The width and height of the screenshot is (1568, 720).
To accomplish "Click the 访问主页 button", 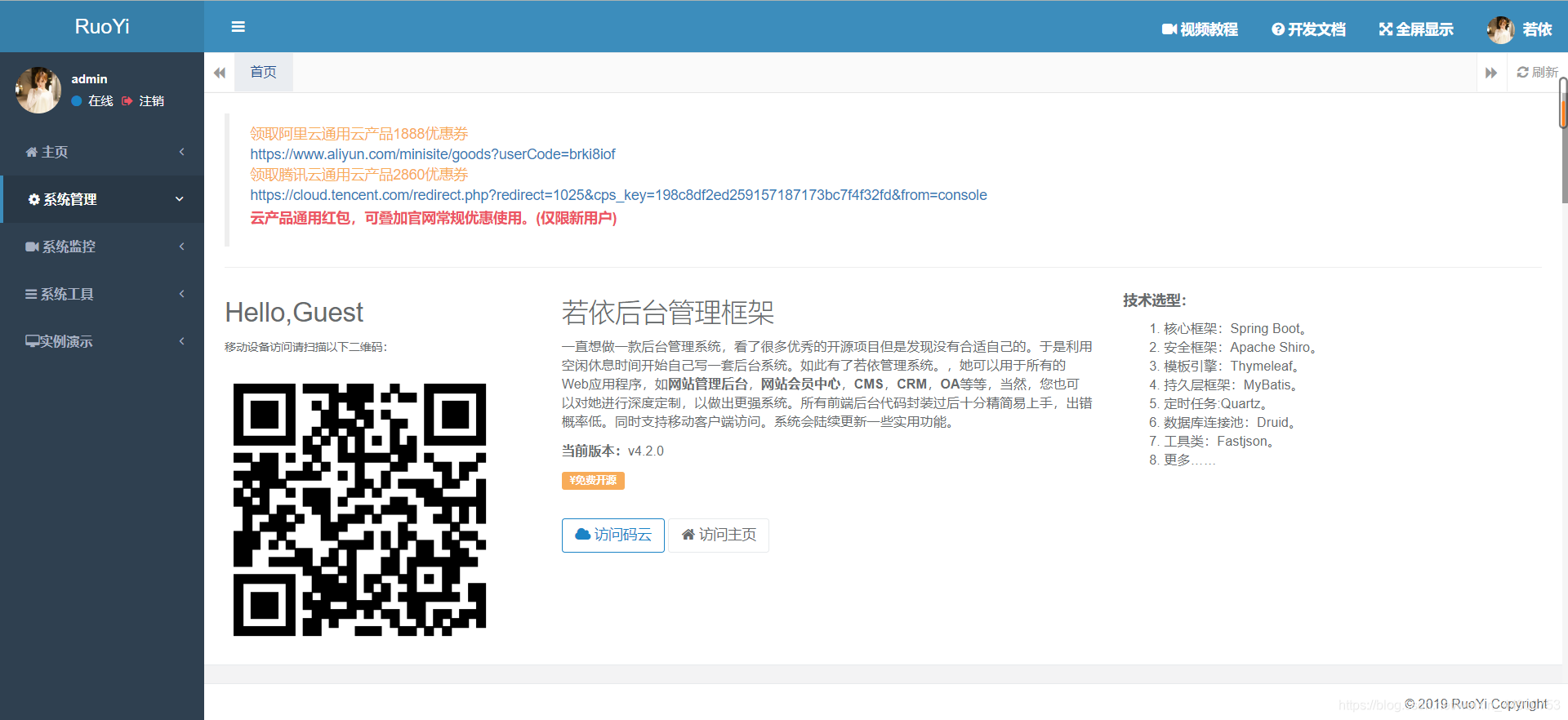I will point(719,536).
